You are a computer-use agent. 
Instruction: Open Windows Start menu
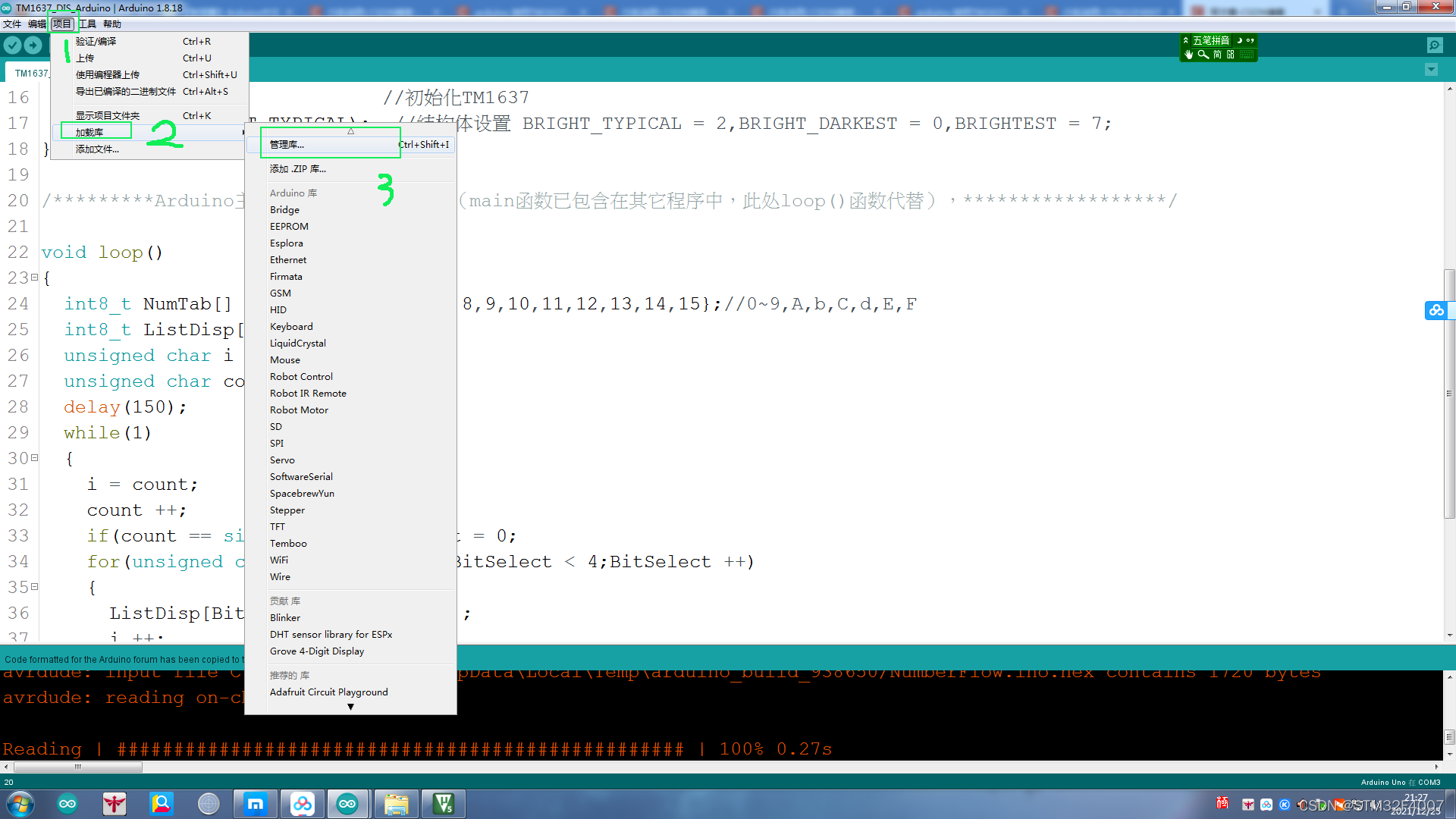[20, 804]
